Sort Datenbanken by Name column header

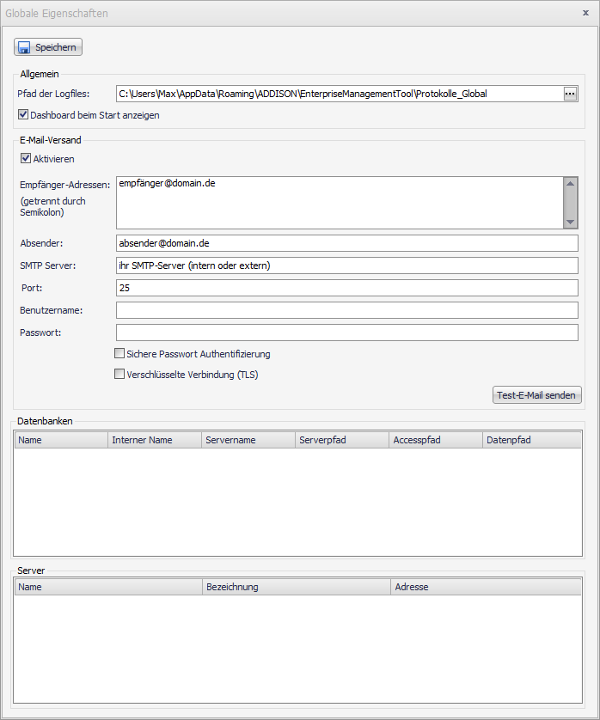[x=61, y=440]
